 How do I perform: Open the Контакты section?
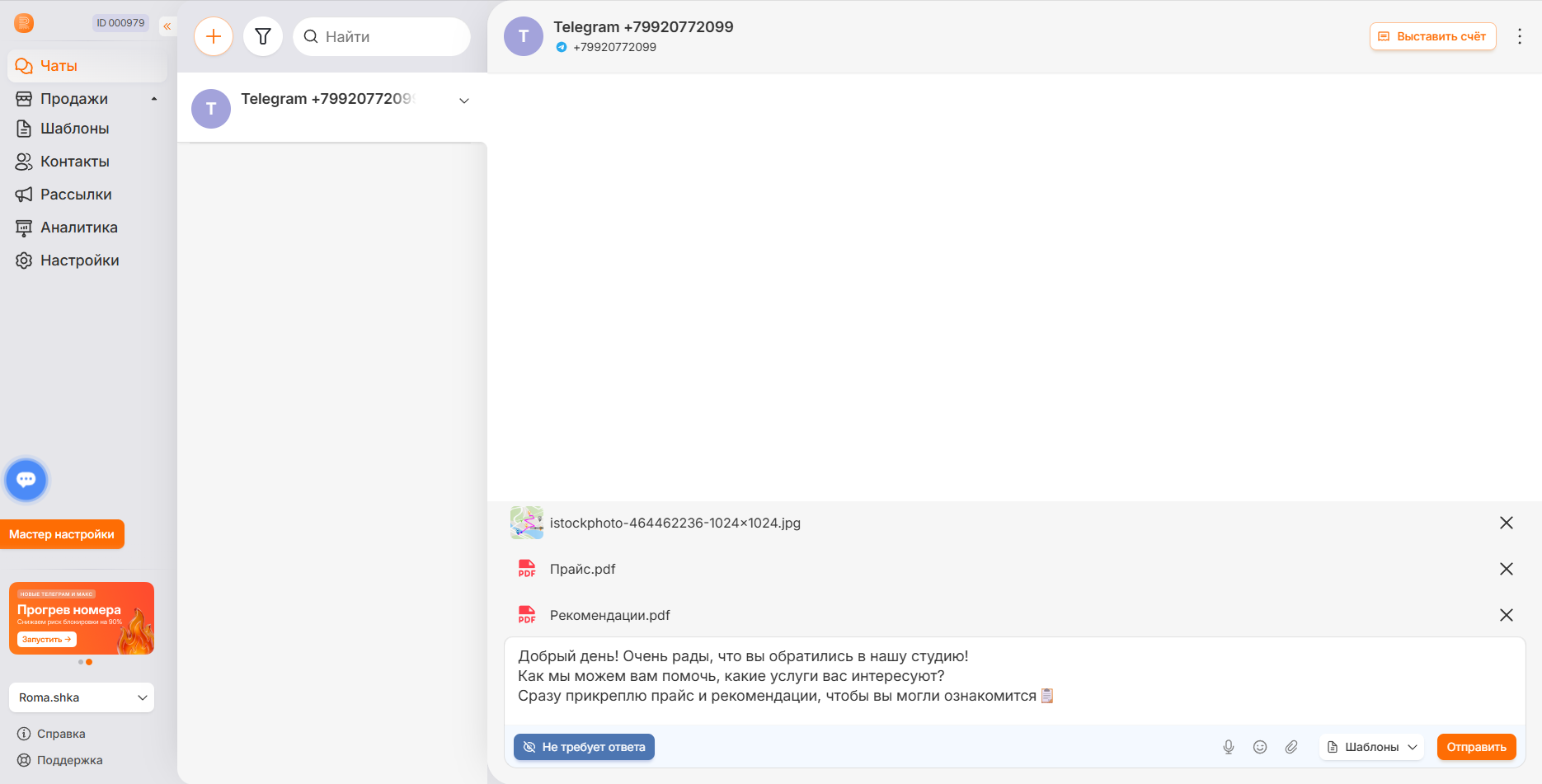[x=74, y=162]
